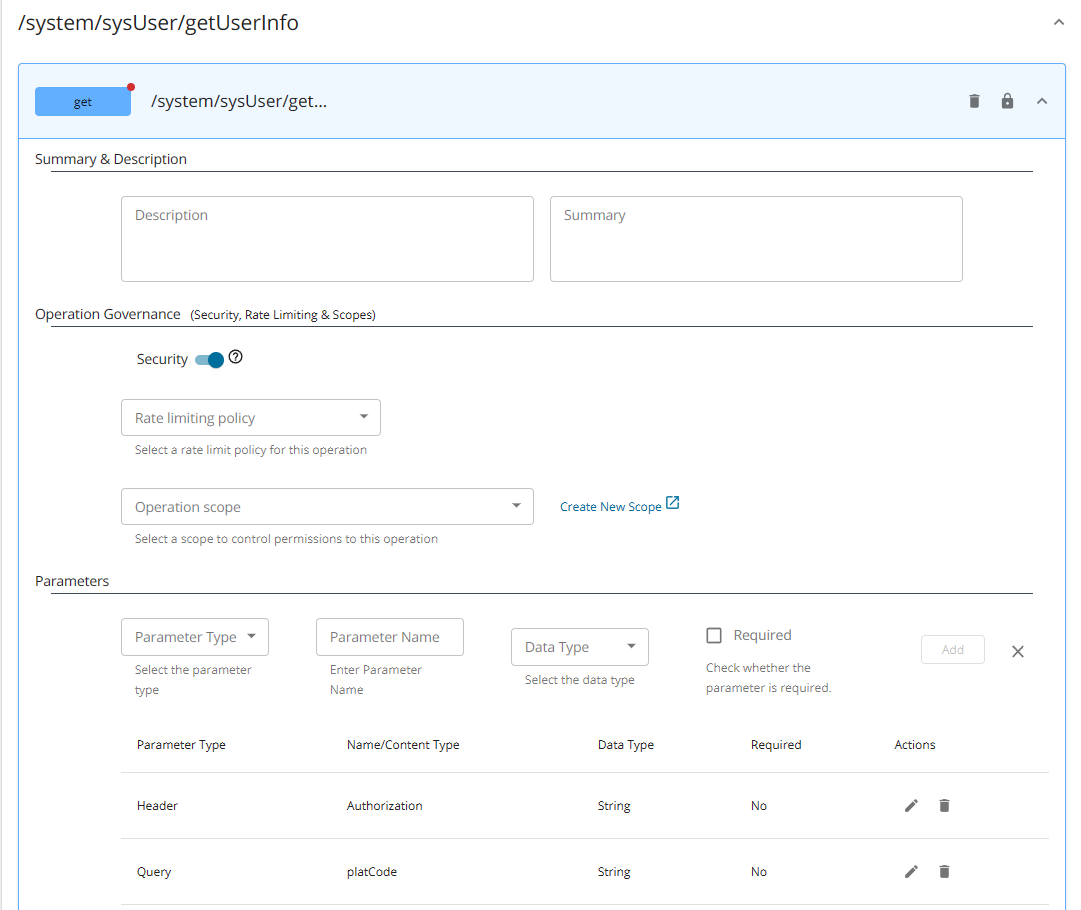Click the Parameter Name input field
The image size is (1081, 910).
[390, 636]
